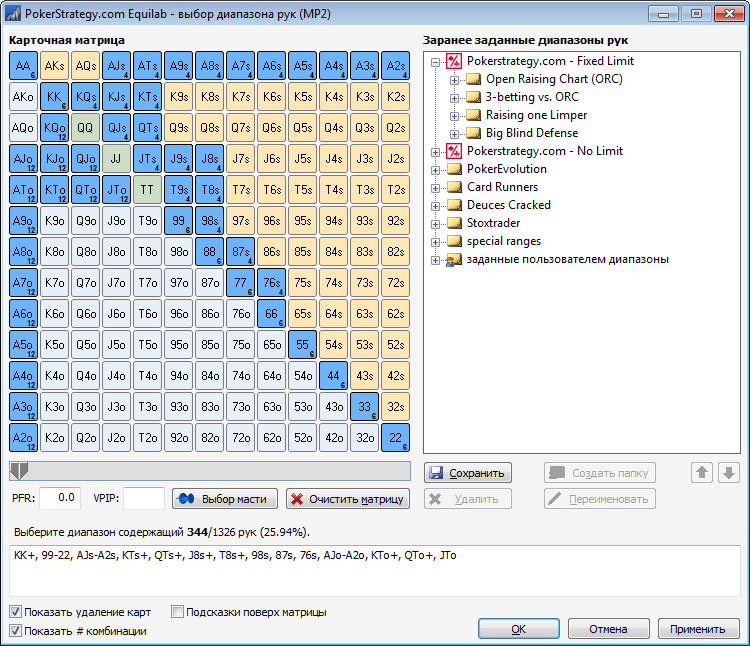The height and width of the screenshot is (646, 750).
Task: Expand the PokerEvolution node
Action: [435, 170]
